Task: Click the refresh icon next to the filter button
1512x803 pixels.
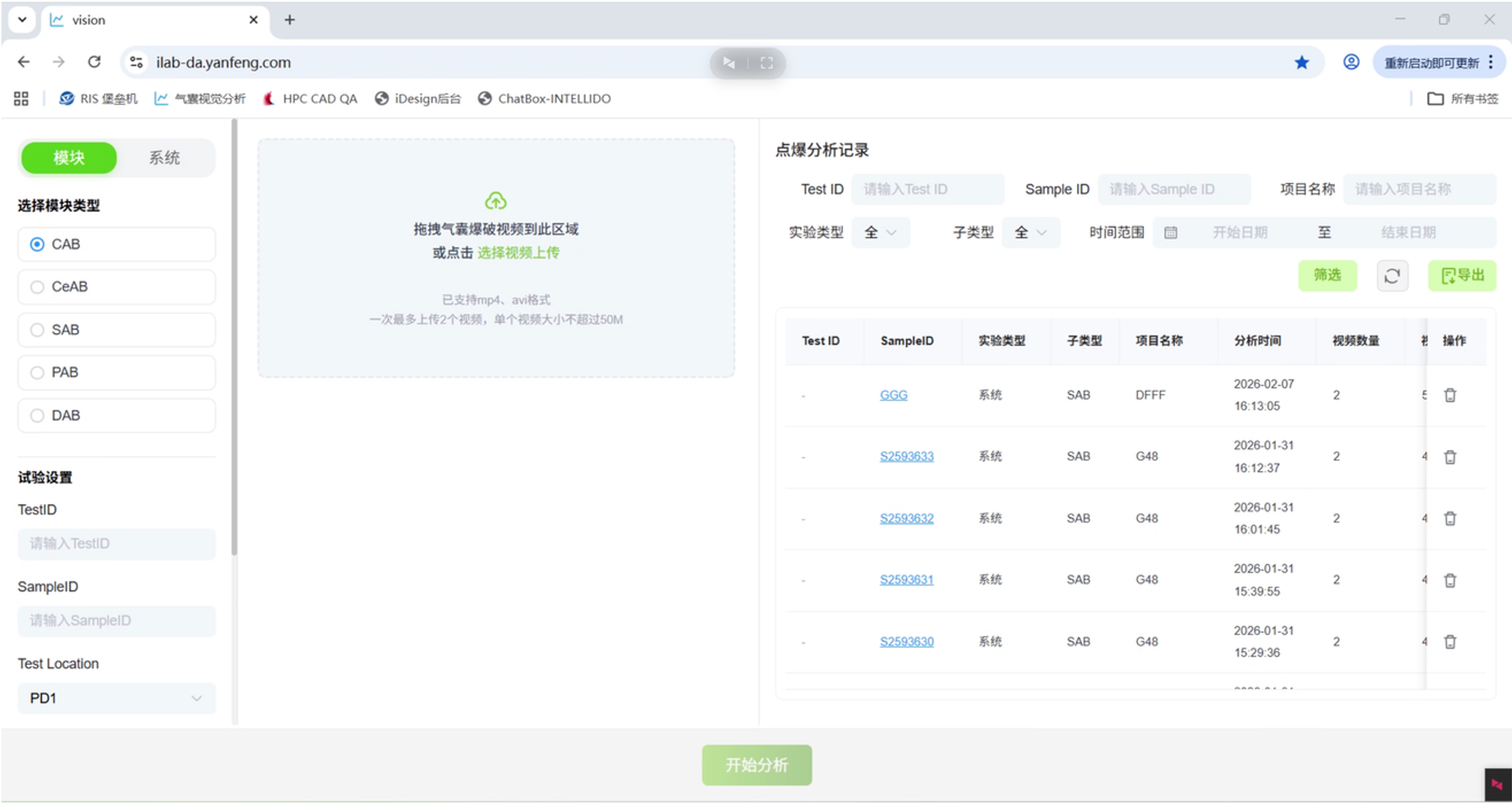Action: click(1392, 275)
